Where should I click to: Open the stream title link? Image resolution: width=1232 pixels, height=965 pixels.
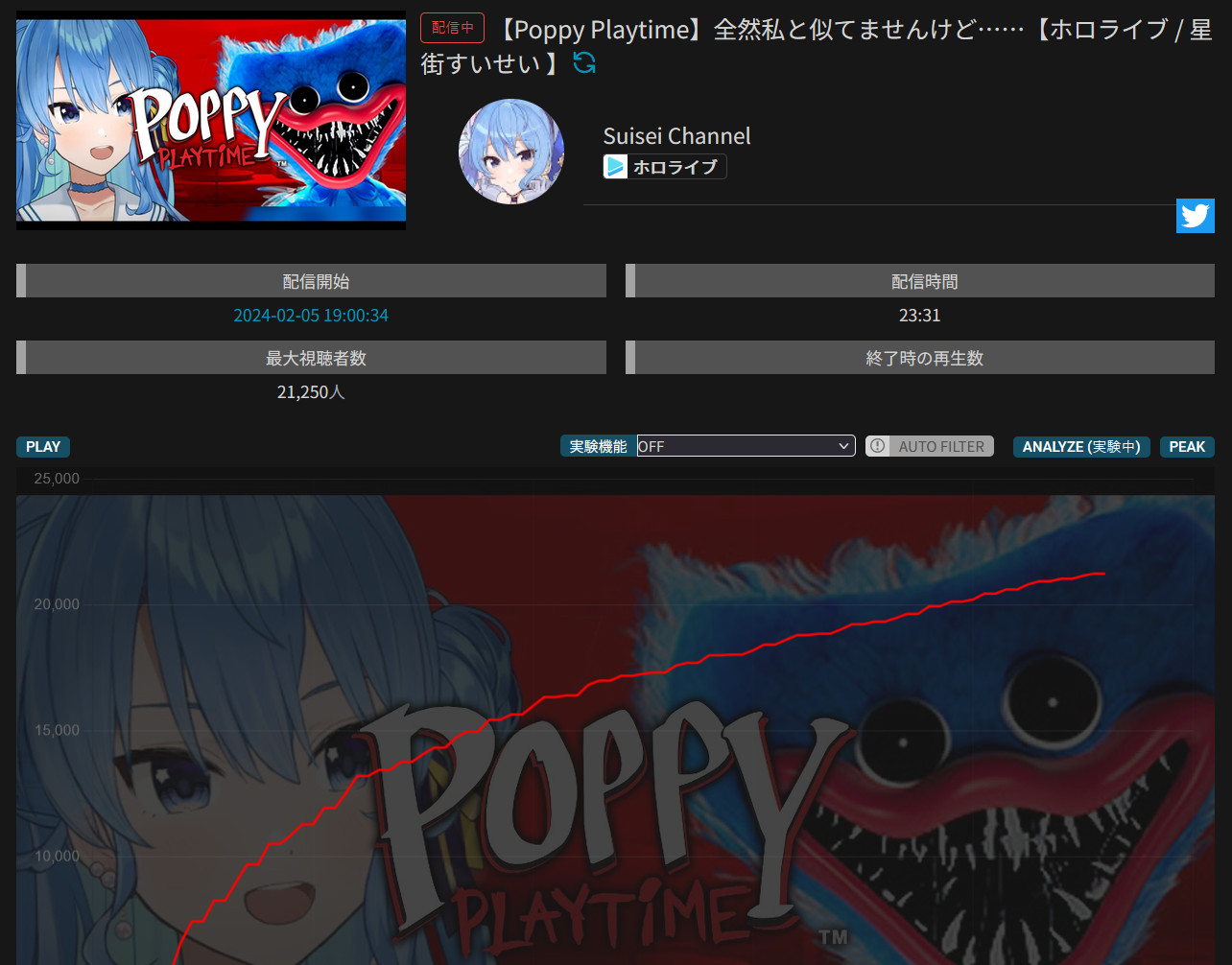click(817, 46)
